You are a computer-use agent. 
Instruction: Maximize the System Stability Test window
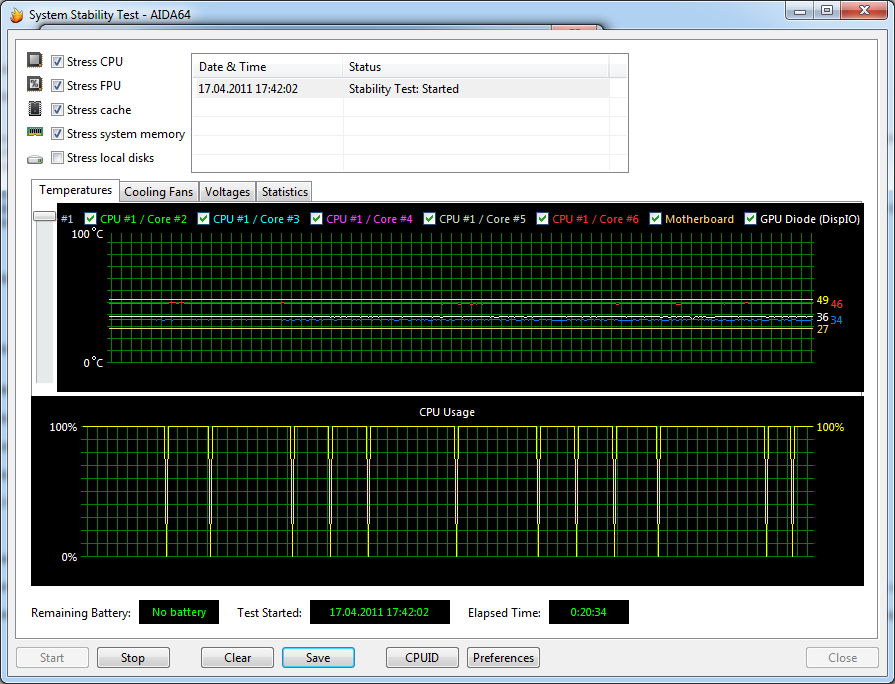pyautogui.click(x=827, y=11)
